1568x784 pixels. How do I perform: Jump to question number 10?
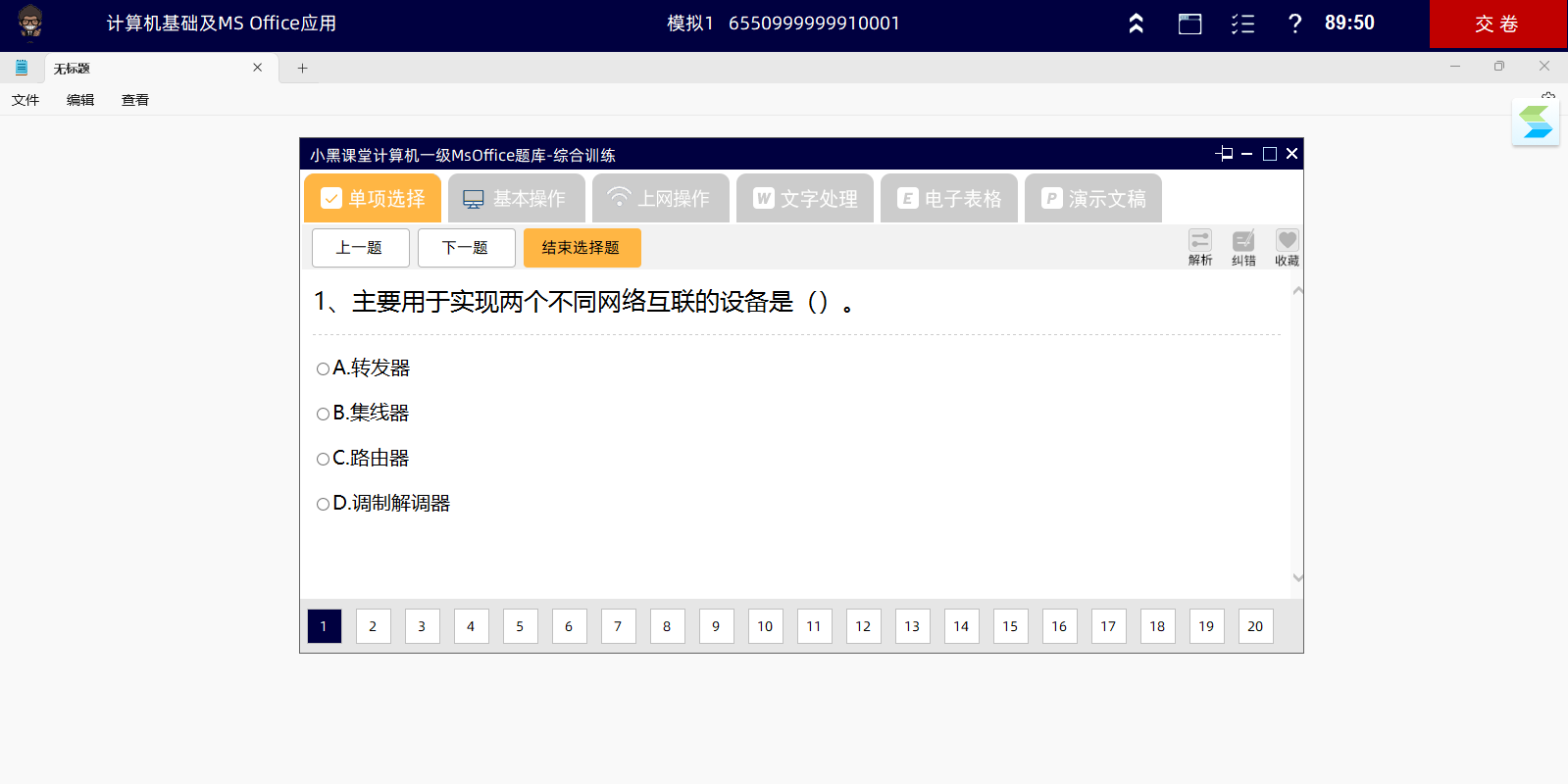765,626
